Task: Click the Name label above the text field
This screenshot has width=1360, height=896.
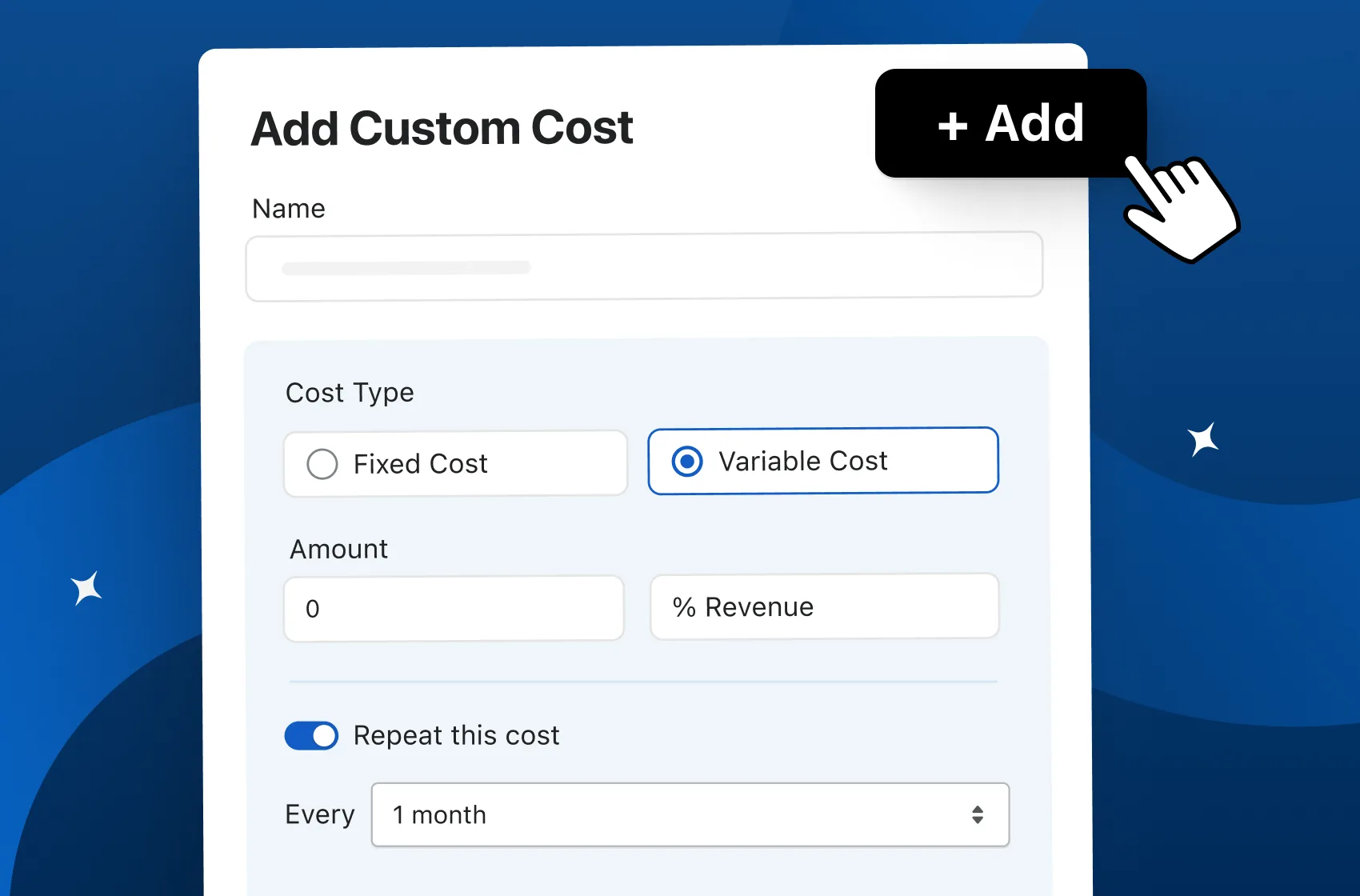Action: tap(288, 208)
